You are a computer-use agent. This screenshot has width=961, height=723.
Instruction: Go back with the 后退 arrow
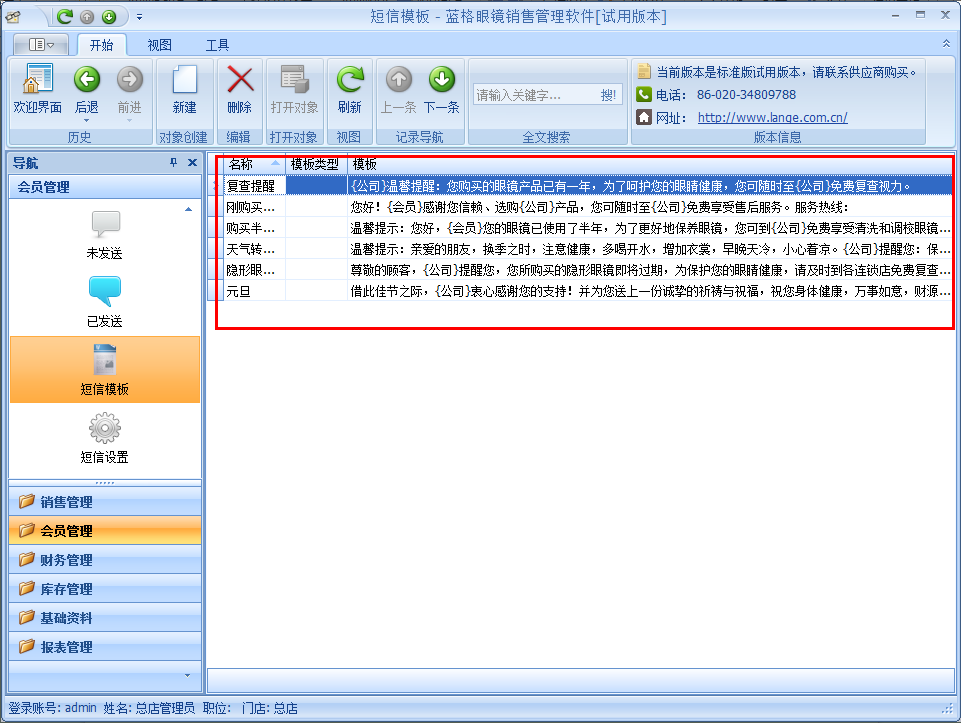(x=86, y=89)
